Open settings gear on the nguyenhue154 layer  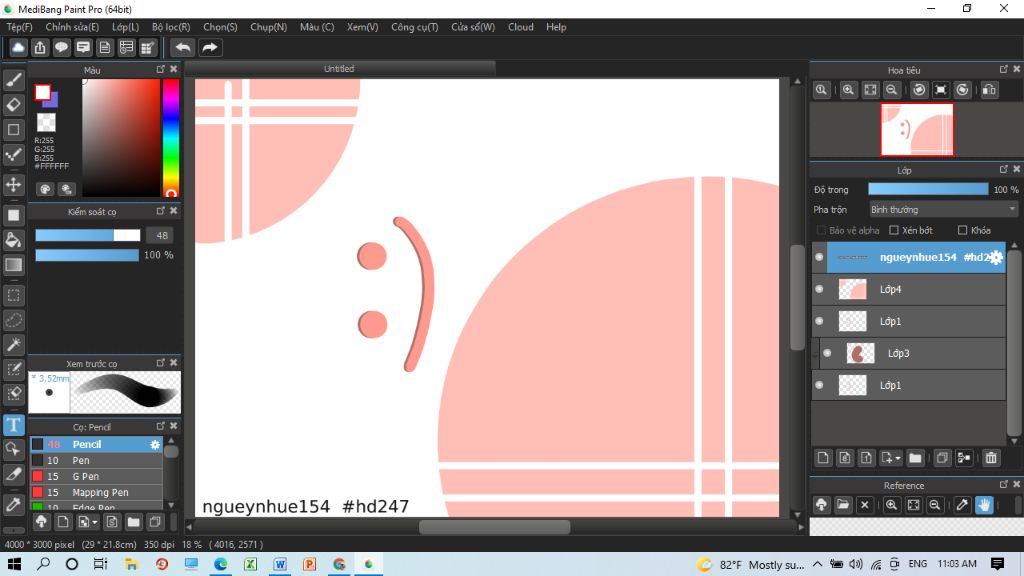996,257
